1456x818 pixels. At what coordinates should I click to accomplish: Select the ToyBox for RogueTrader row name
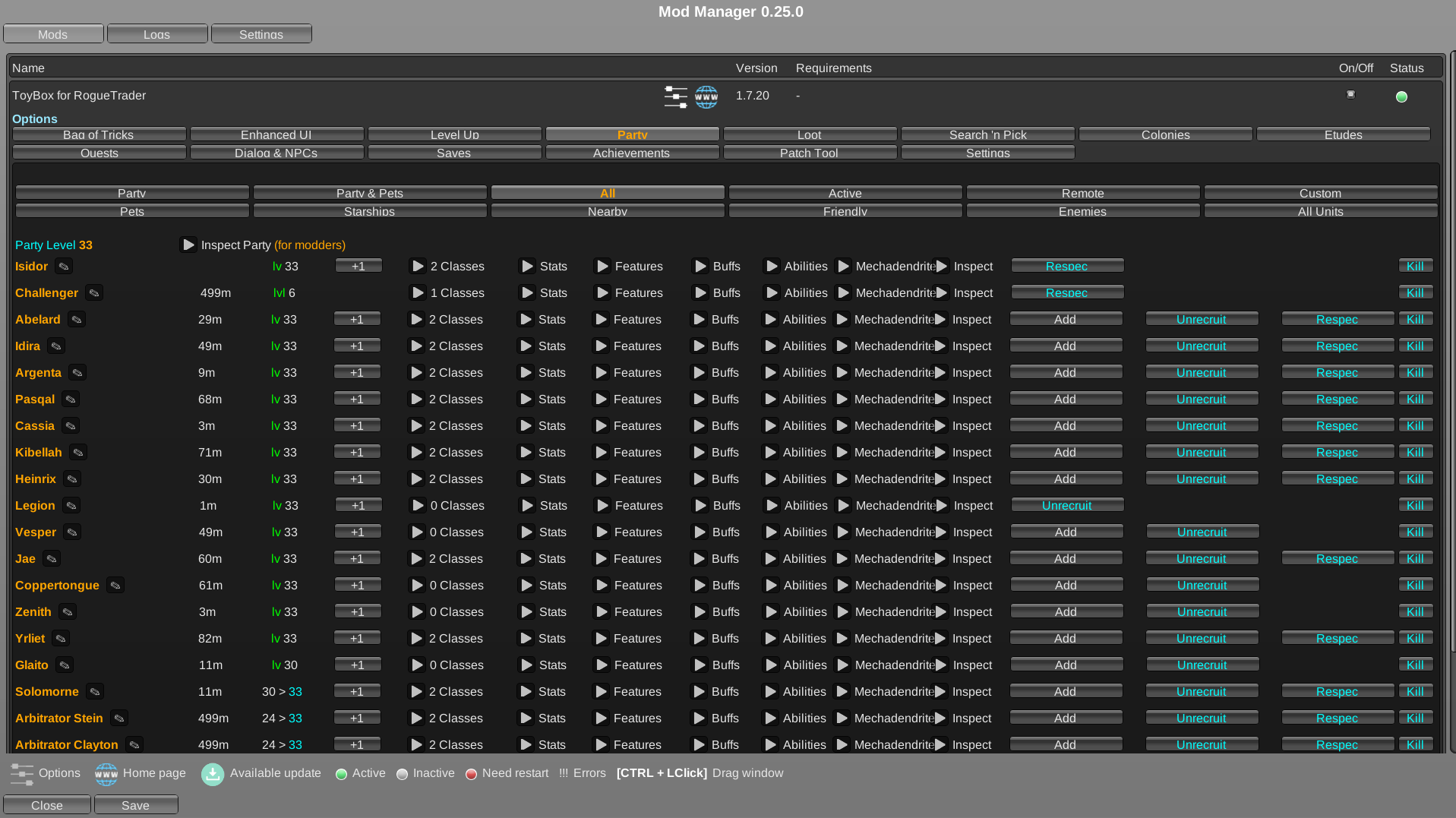click(x=79, y=96)
